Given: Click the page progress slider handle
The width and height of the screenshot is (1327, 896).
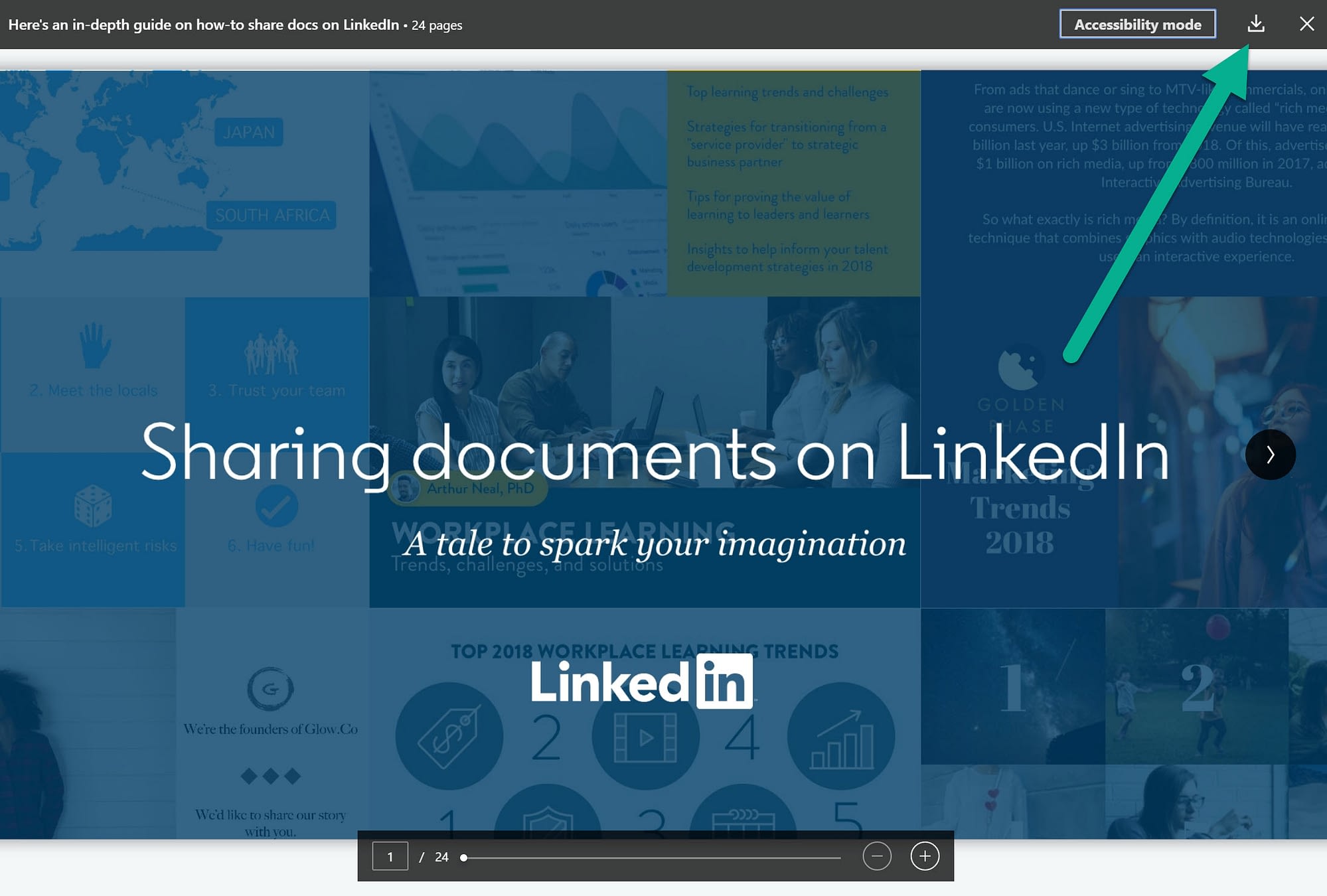Looking at the screenshot, I should coord(463,858).
